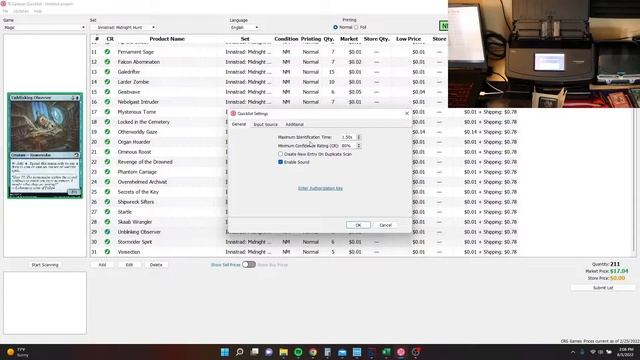The image size is (640, 360).
Task: Select the Stormrider Spirit row name
Action: [x=135, y=242]
